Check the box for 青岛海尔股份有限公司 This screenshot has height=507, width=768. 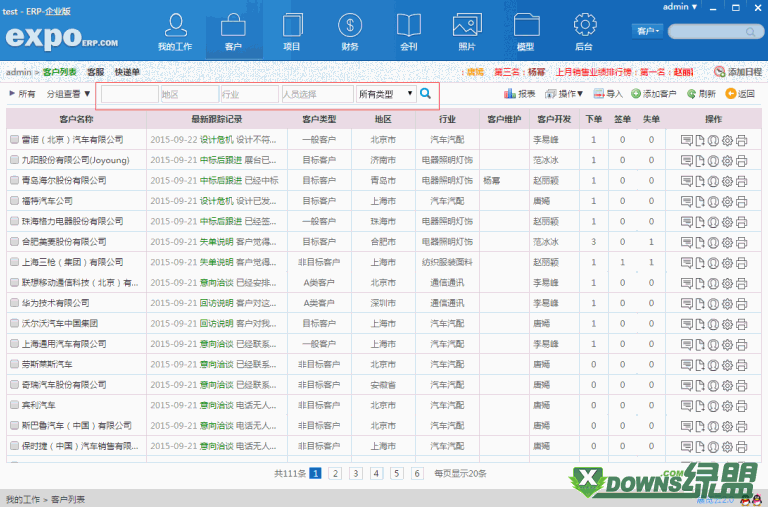click(14, 180)
